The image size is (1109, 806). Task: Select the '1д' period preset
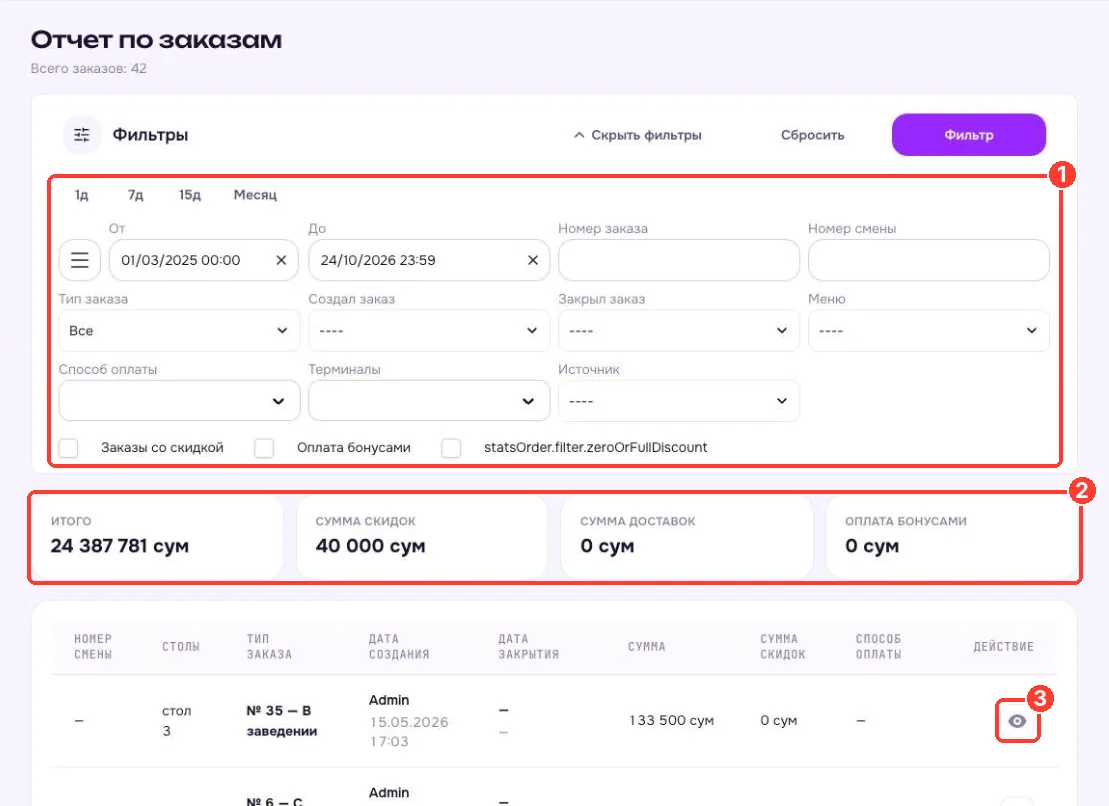(81, 195)
